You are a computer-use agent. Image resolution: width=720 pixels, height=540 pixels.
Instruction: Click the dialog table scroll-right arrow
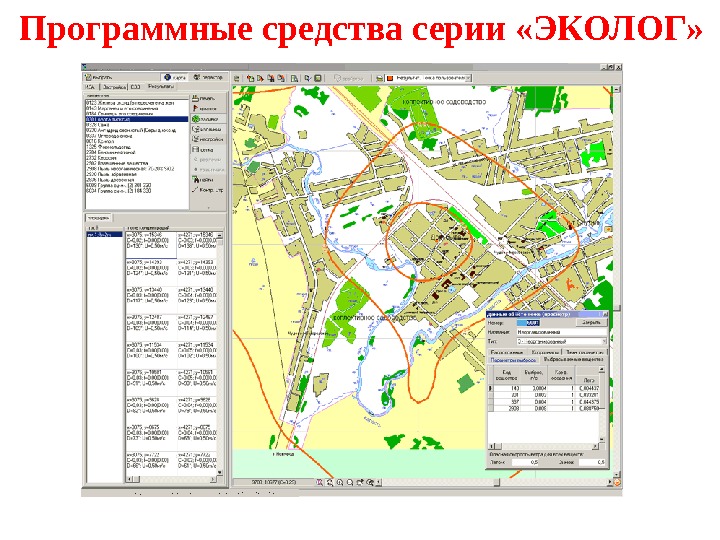click(595, 446)
